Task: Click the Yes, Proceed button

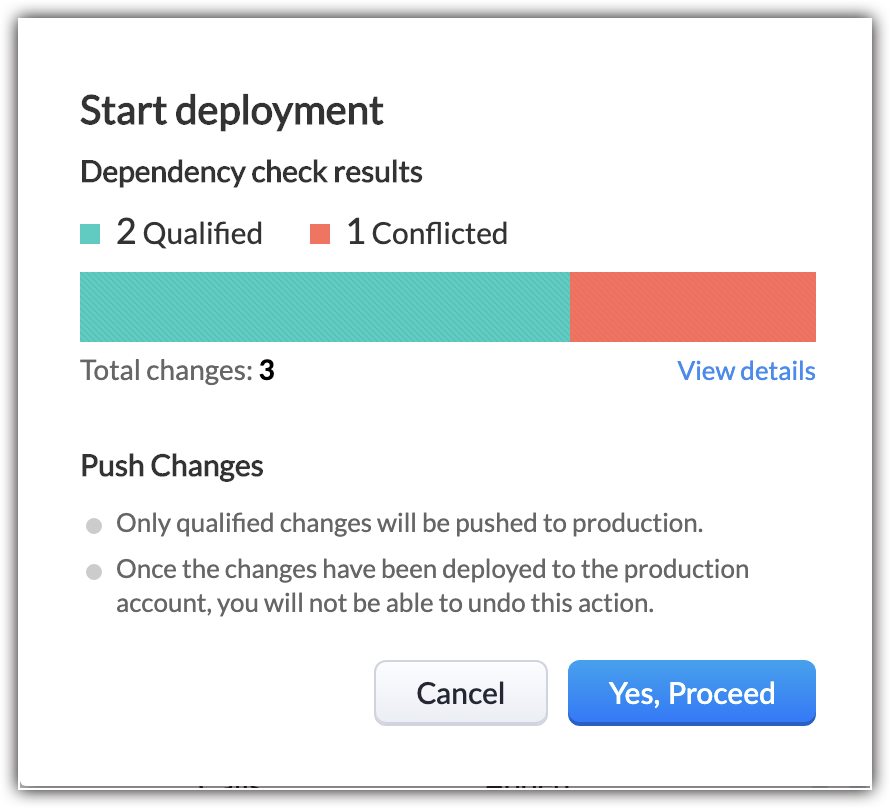Action: [x=691, y=693]
